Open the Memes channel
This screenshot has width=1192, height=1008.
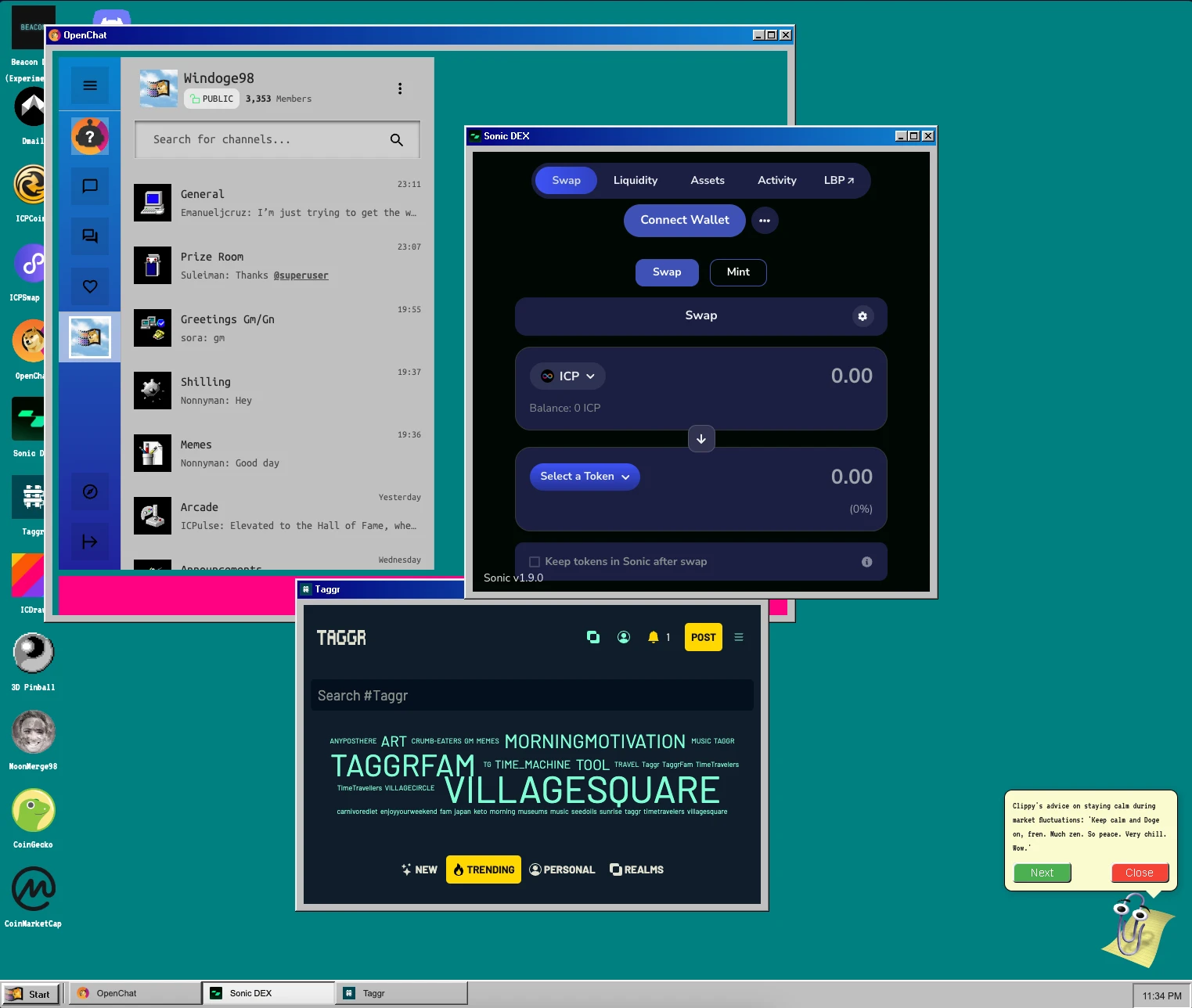coord(277,453)
